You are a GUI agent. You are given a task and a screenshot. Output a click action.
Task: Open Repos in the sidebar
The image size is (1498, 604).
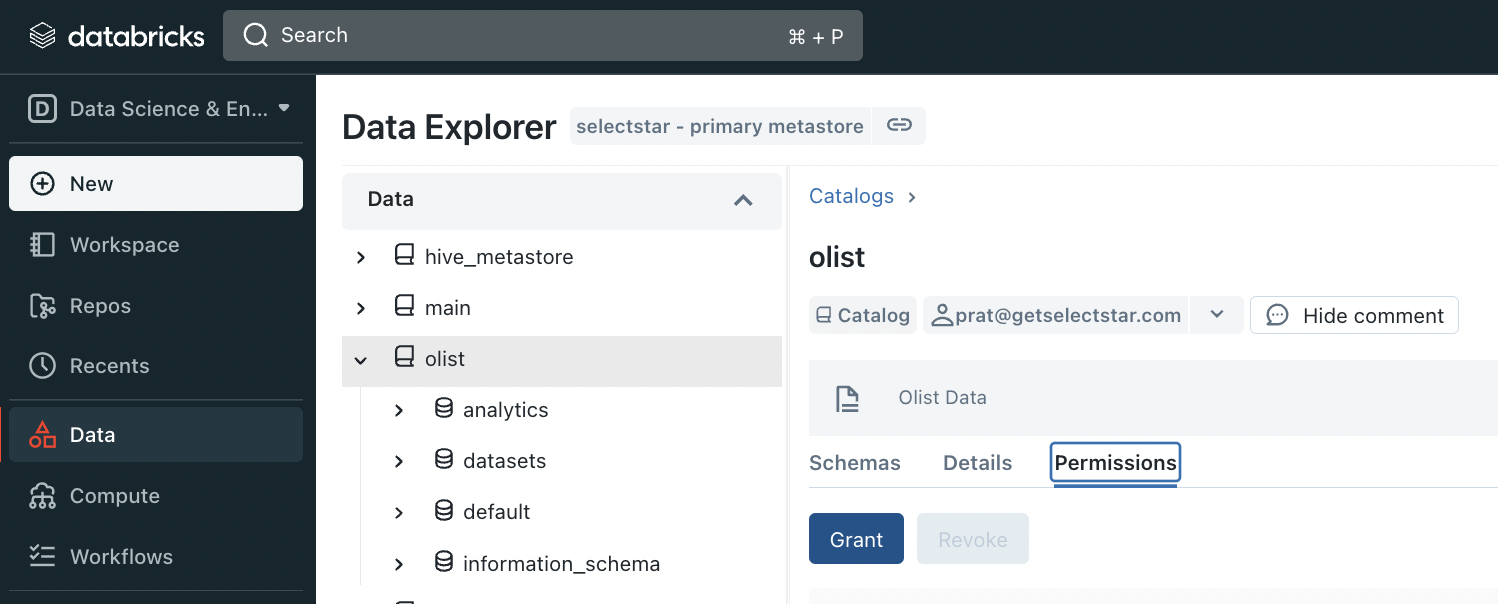[x=100, y=306]
